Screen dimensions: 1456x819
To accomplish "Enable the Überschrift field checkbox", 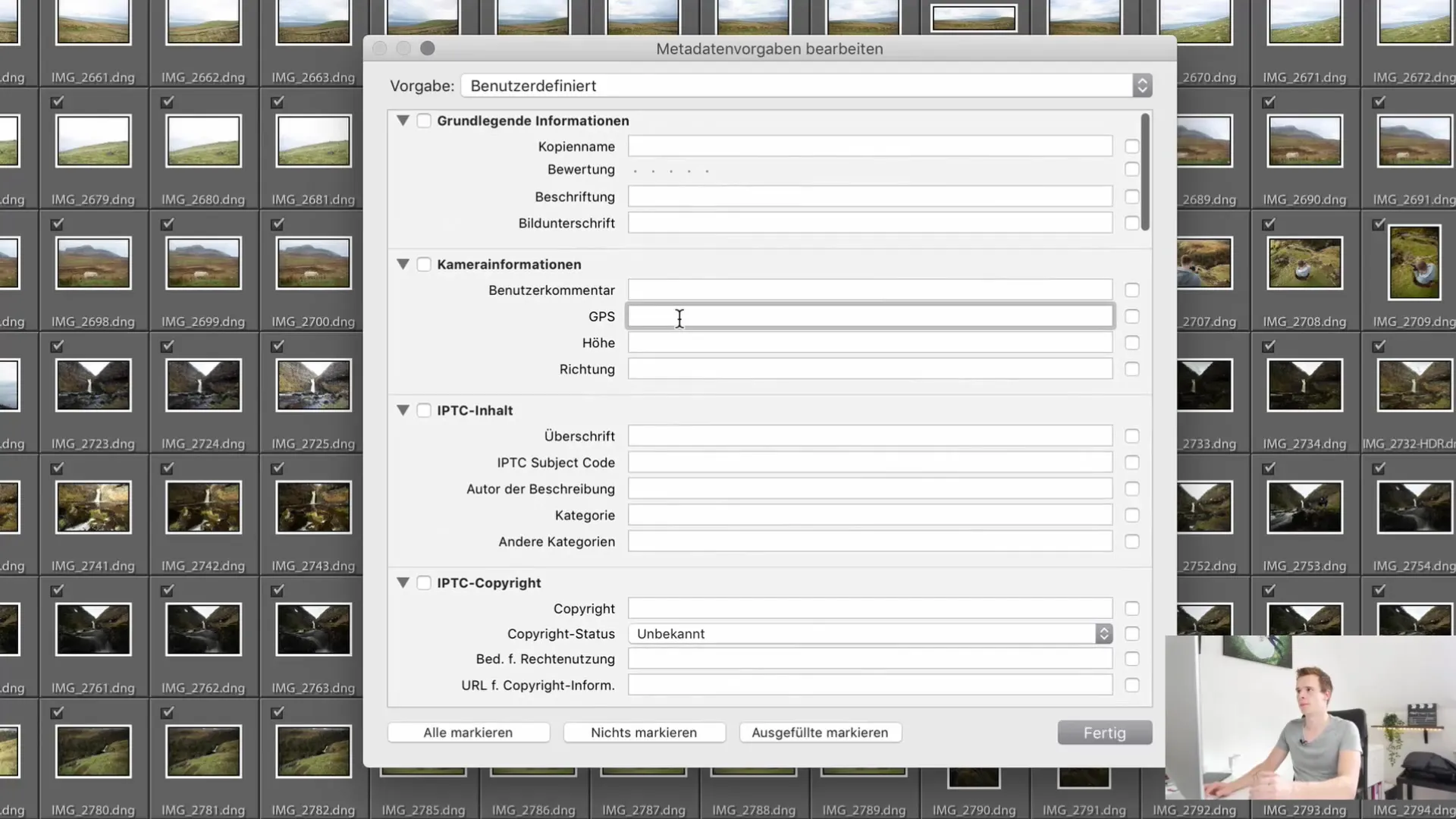I will [x=1132, y=436].
